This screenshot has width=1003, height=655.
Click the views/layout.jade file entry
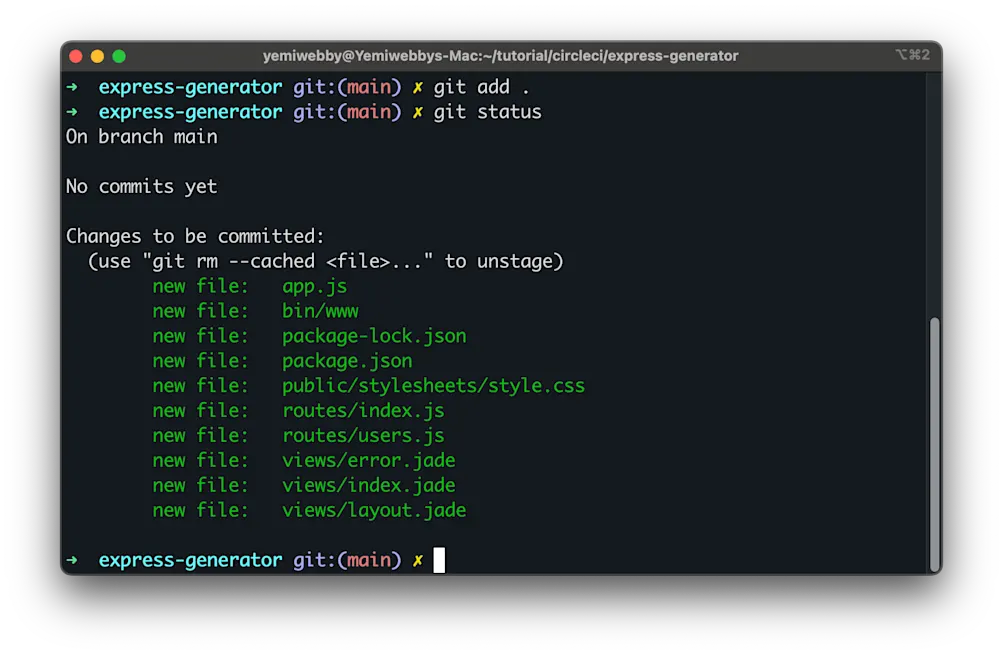(x=374, y=510)
